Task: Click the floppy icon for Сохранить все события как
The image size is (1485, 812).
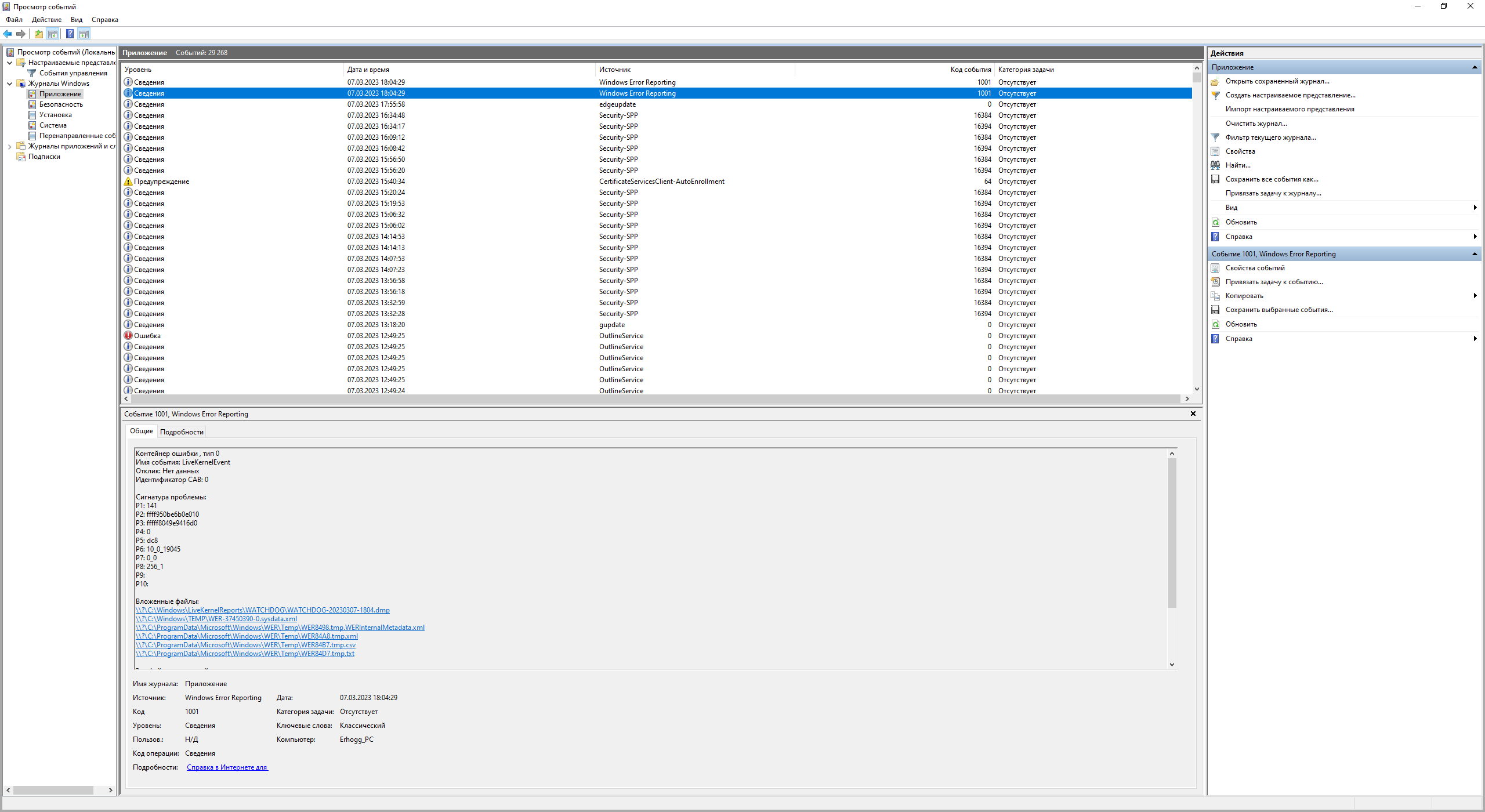Action: [x=1215, y=179]
